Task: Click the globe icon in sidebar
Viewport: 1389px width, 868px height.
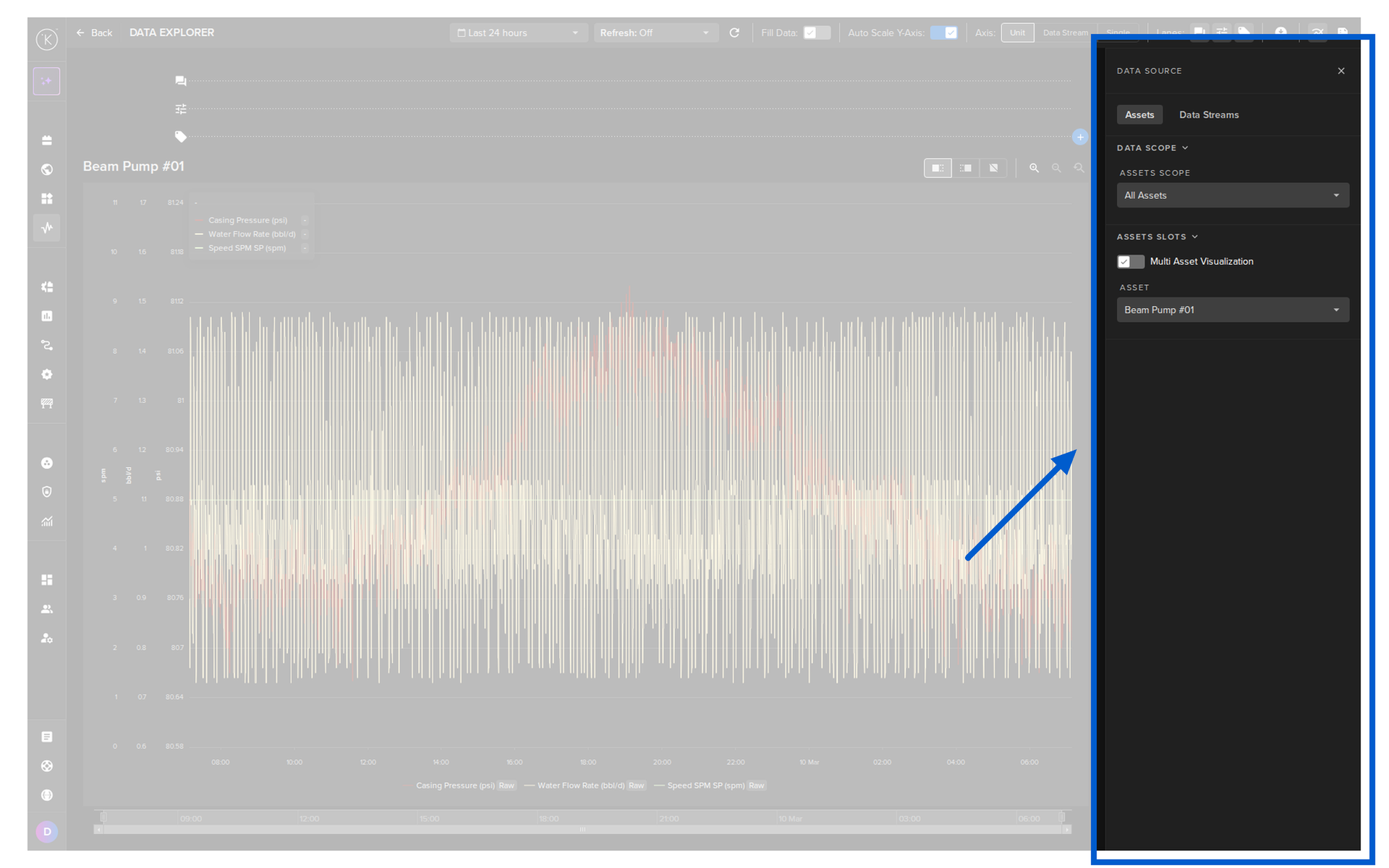Action: click(47, 169)
